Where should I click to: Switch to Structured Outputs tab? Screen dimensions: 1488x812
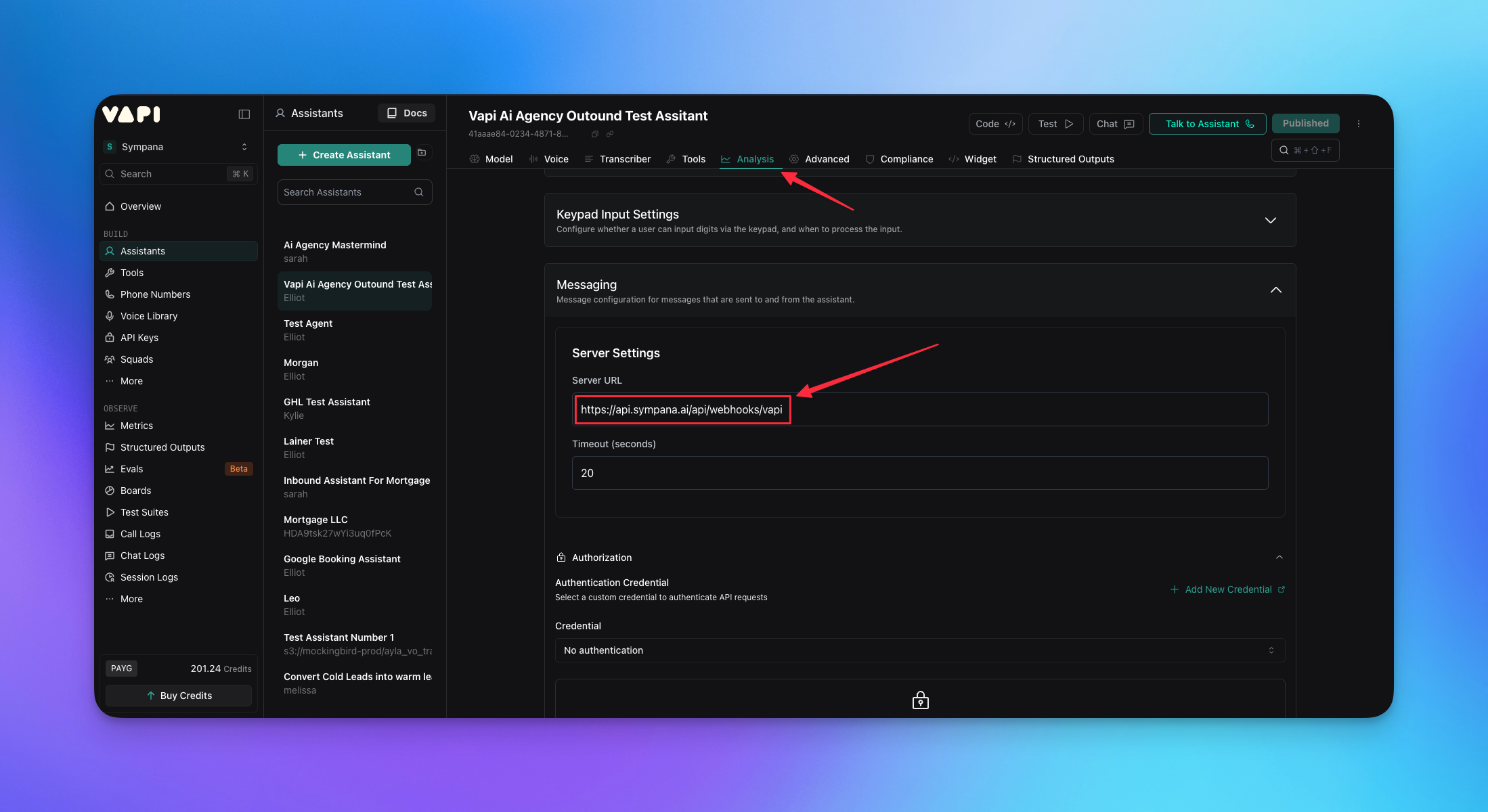1064,159
